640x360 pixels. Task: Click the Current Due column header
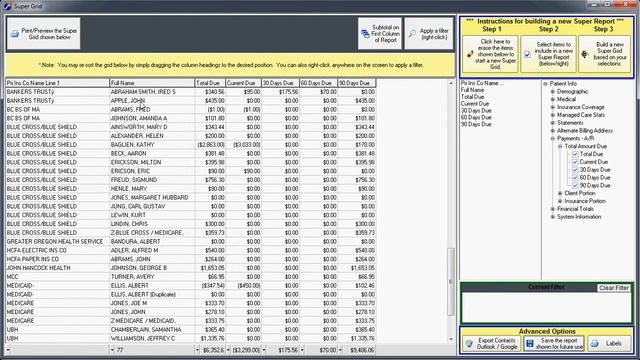click(243, 83)
